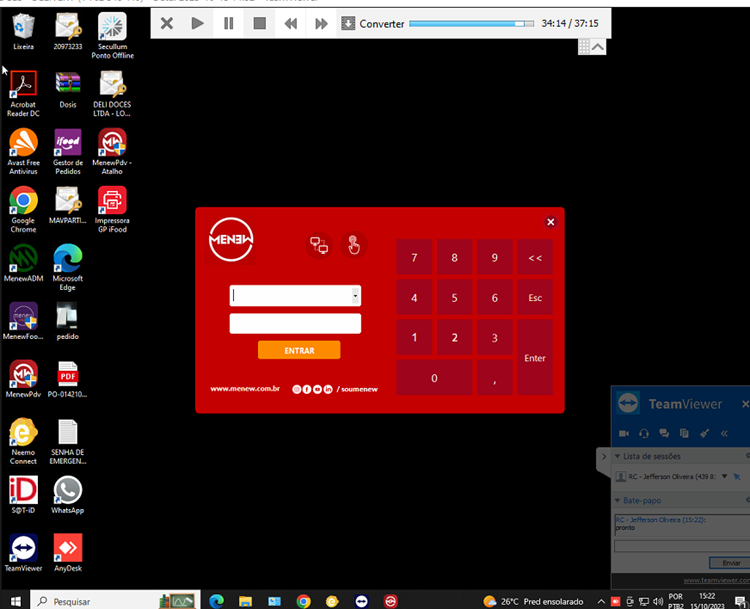The height and width of the screenshot is (609, 750).
Task: Open Neemo Connect shortcut
Action: [23, 441]
